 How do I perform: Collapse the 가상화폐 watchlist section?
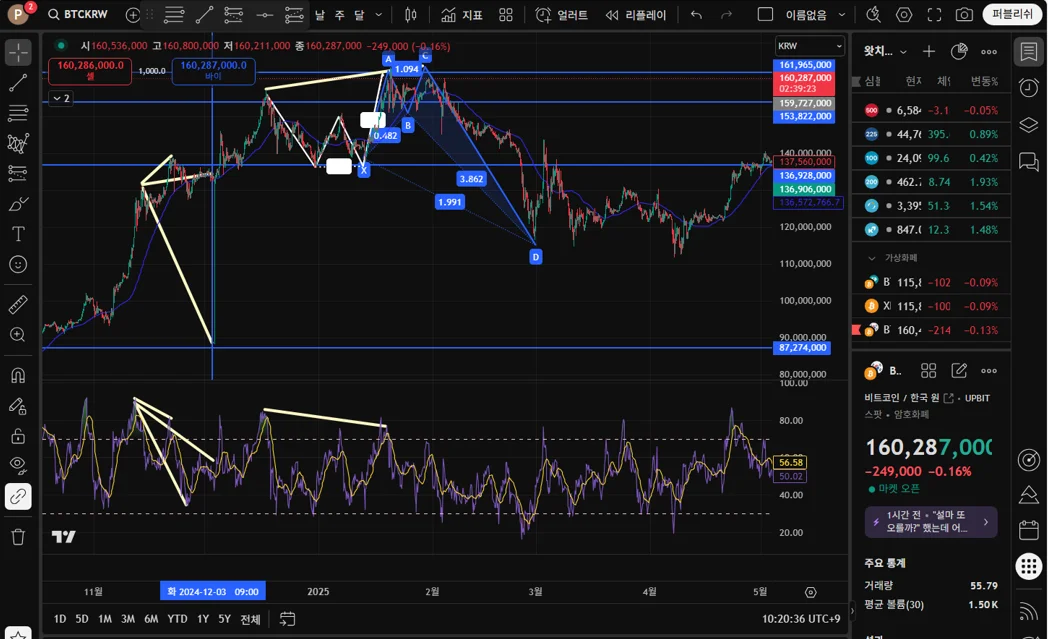coord(872,258)
